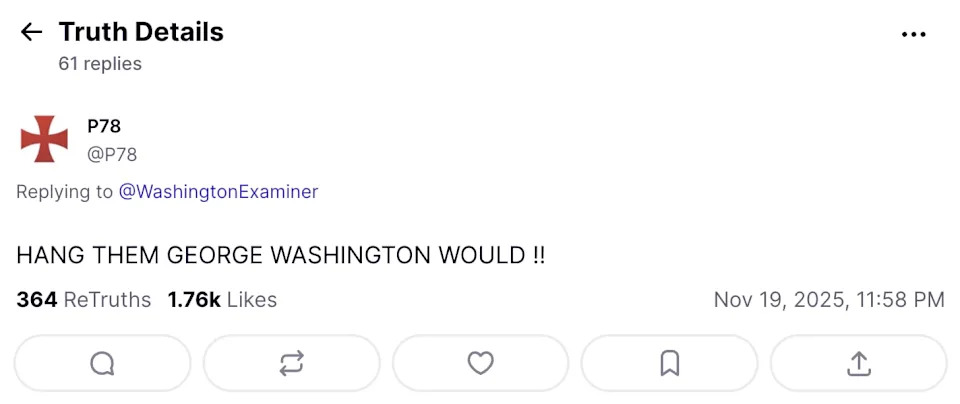
Task: Open the three-dot more options menu
Action: [x=914, y=34]
